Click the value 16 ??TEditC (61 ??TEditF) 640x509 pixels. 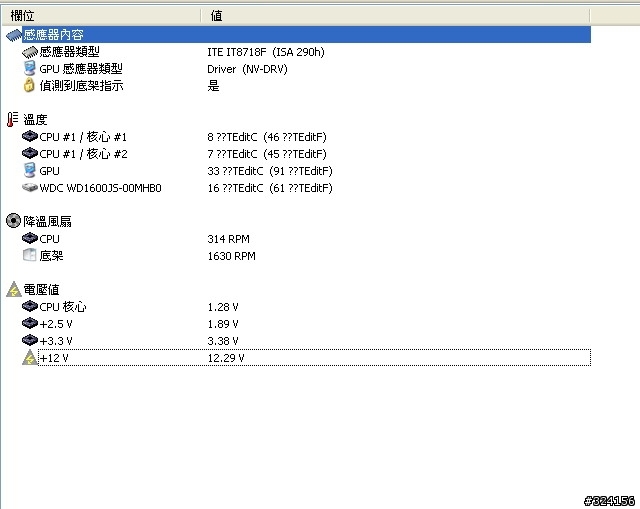(x=270, y=188)
